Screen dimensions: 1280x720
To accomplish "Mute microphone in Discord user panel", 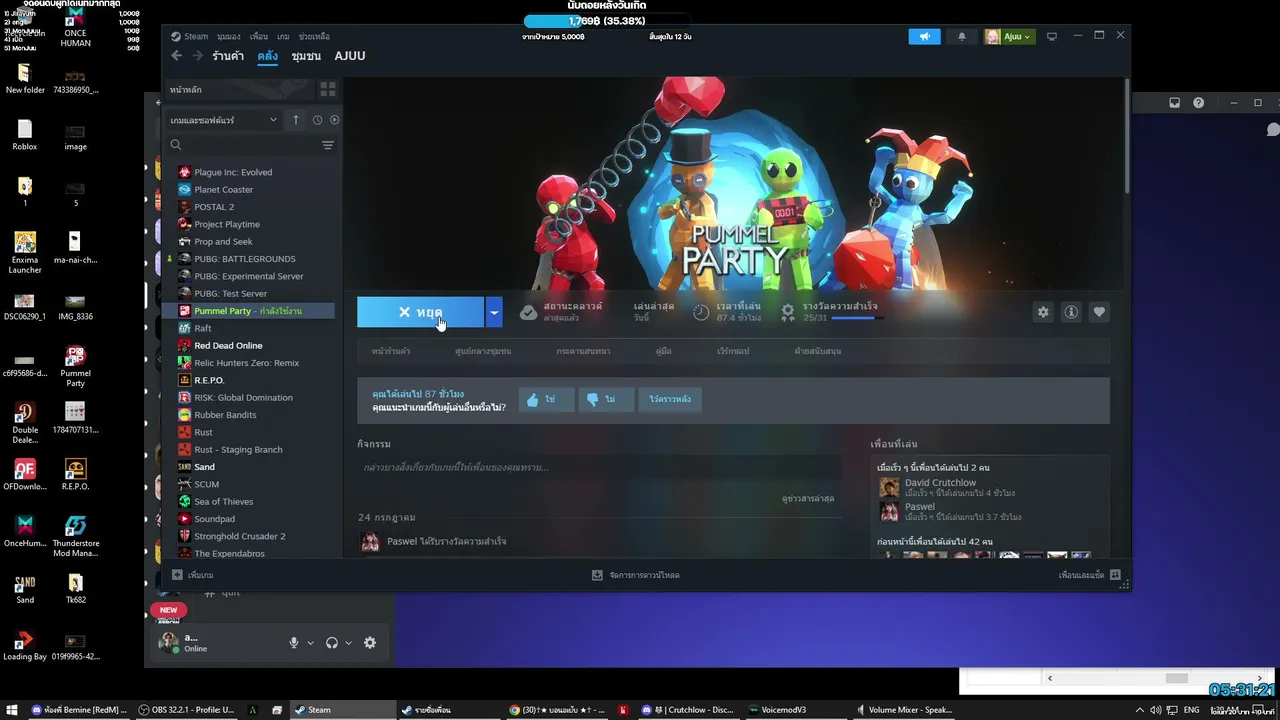I will pyautogui.click(x=294, y=643).
